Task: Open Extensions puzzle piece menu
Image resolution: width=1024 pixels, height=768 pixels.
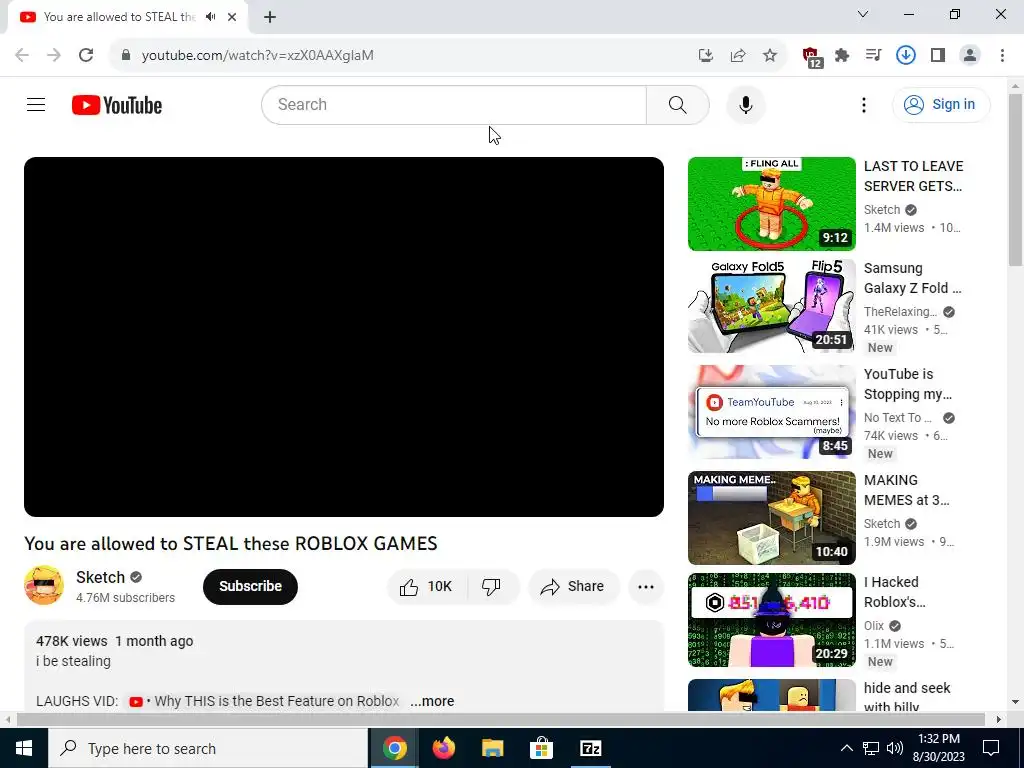Action: (842, 55)
